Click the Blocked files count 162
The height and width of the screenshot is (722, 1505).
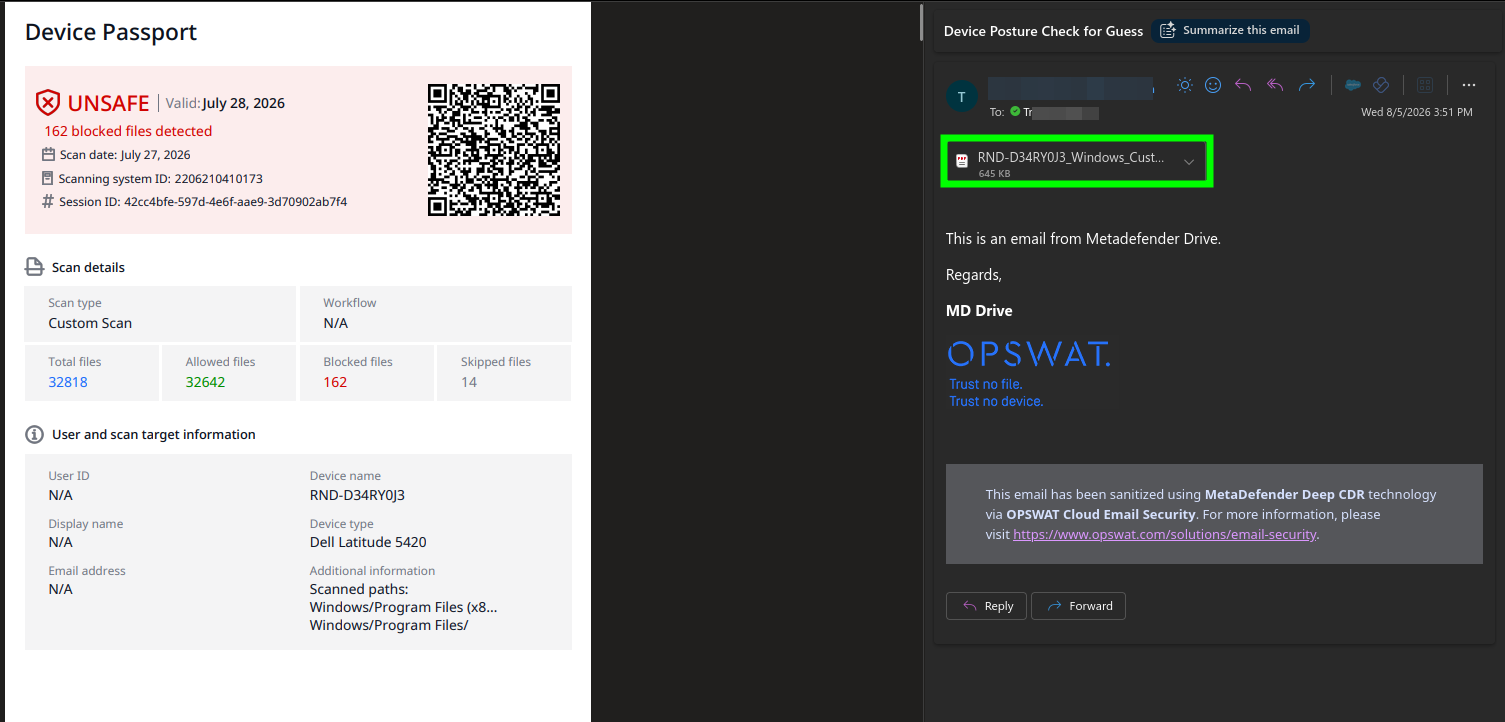pyautogui.click(x=335, y=382)
